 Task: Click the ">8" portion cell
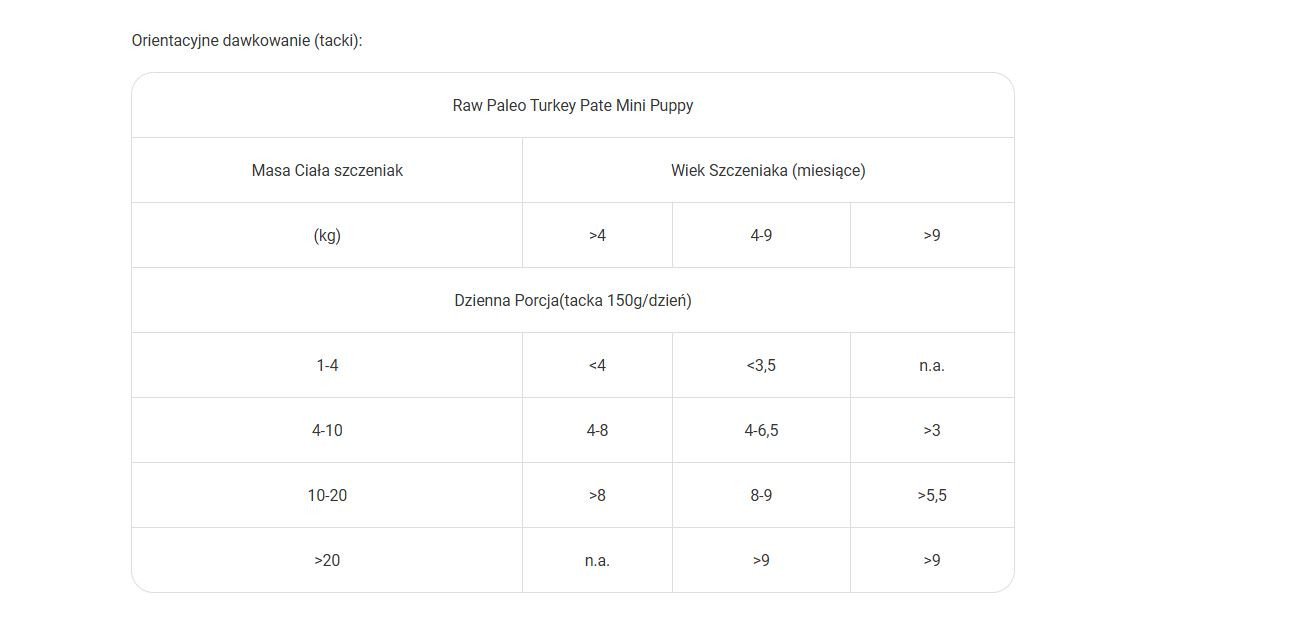[597, 495]
